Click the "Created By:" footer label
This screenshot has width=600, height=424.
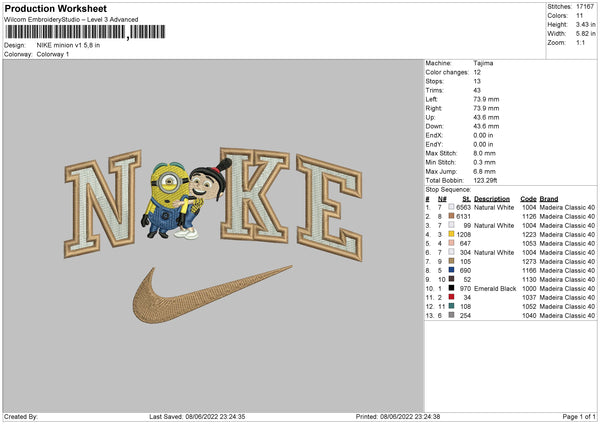[21, 416]
